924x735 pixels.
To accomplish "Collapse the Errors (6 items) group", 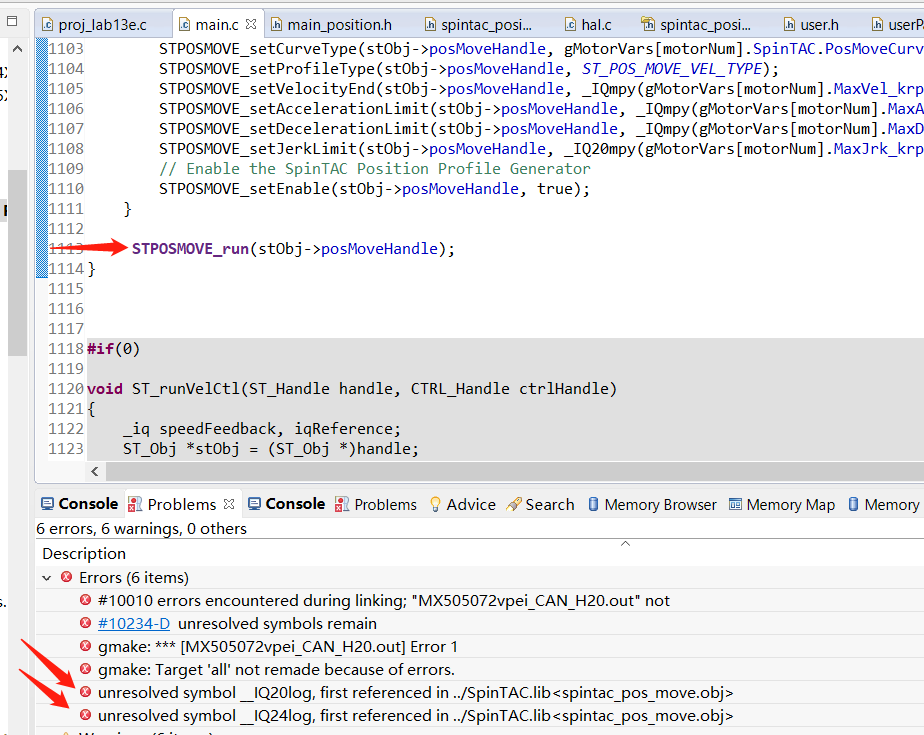I will (47, 578).
